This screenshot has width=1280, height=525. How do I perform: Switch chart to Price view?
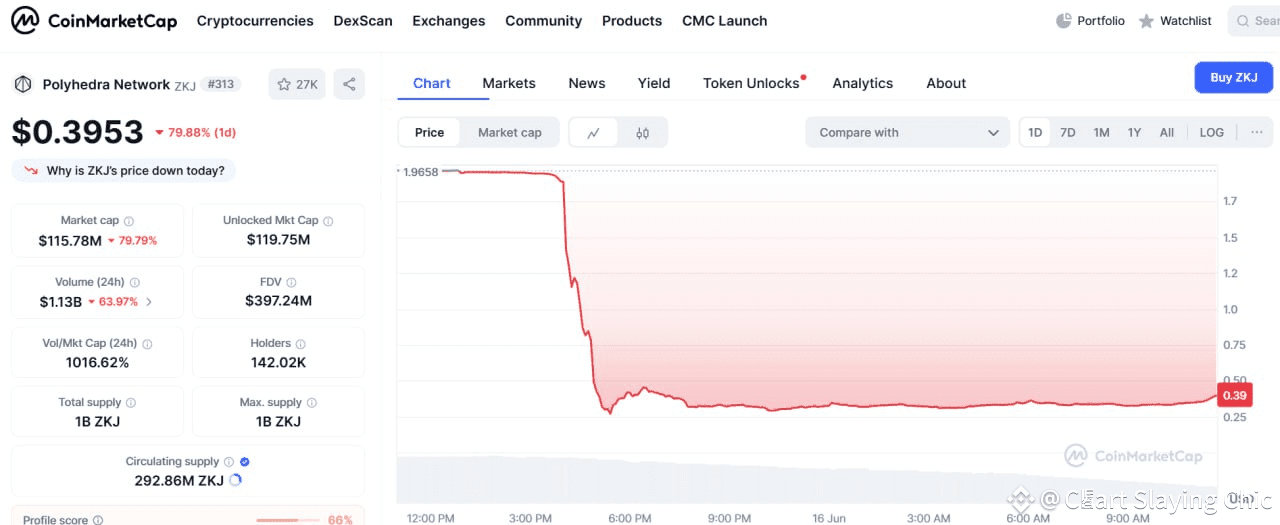click(x=429, y=132)
